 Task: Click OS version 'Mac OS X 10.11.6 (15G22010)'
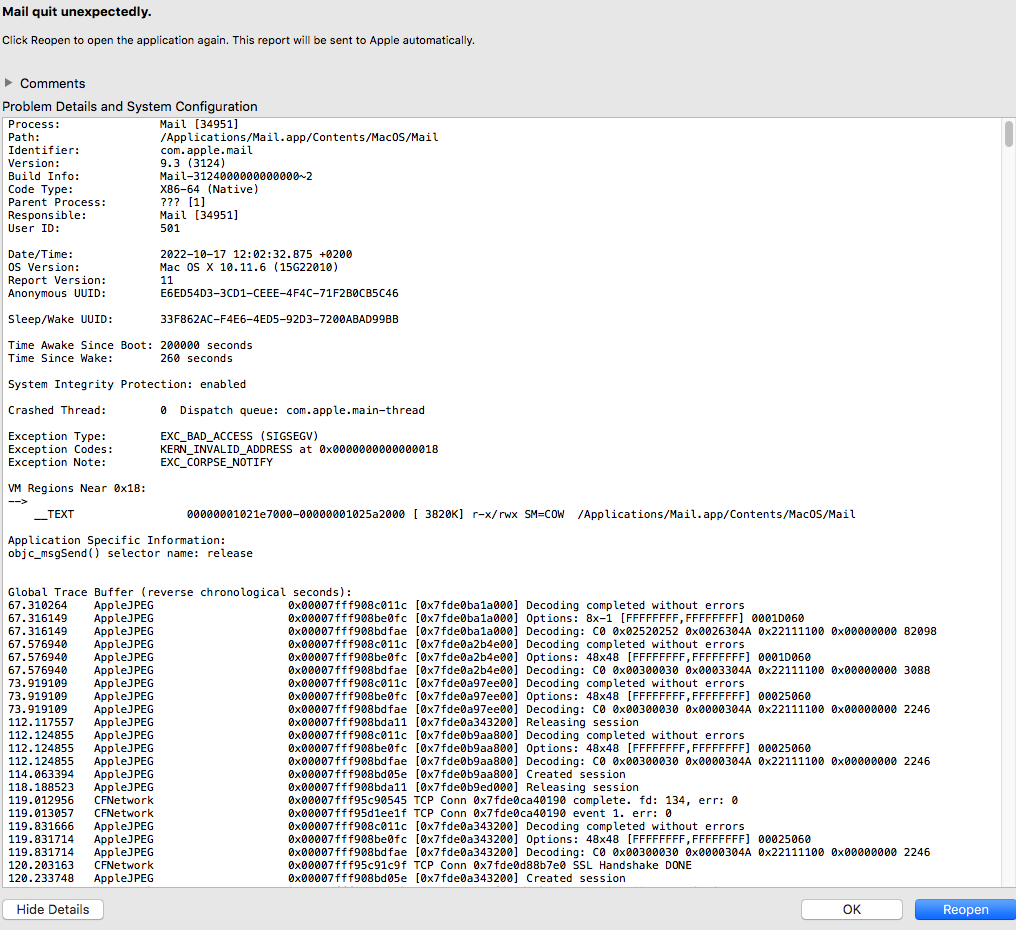[249, 267]
